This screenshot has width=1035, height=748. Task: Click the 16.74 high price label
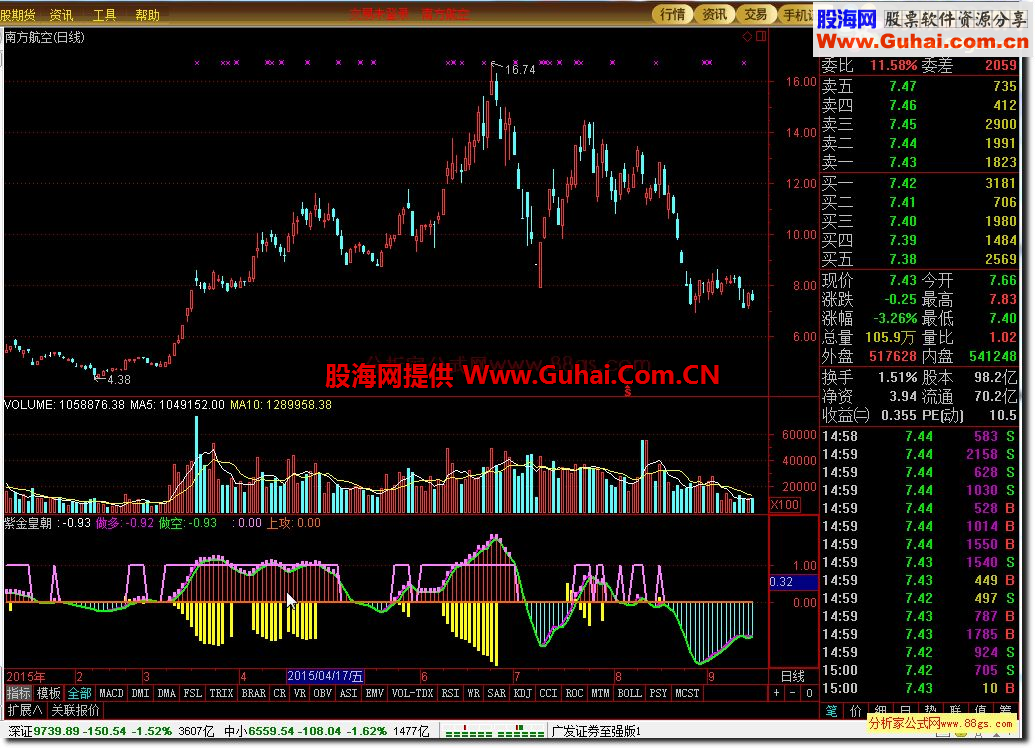tap(520, 69)
